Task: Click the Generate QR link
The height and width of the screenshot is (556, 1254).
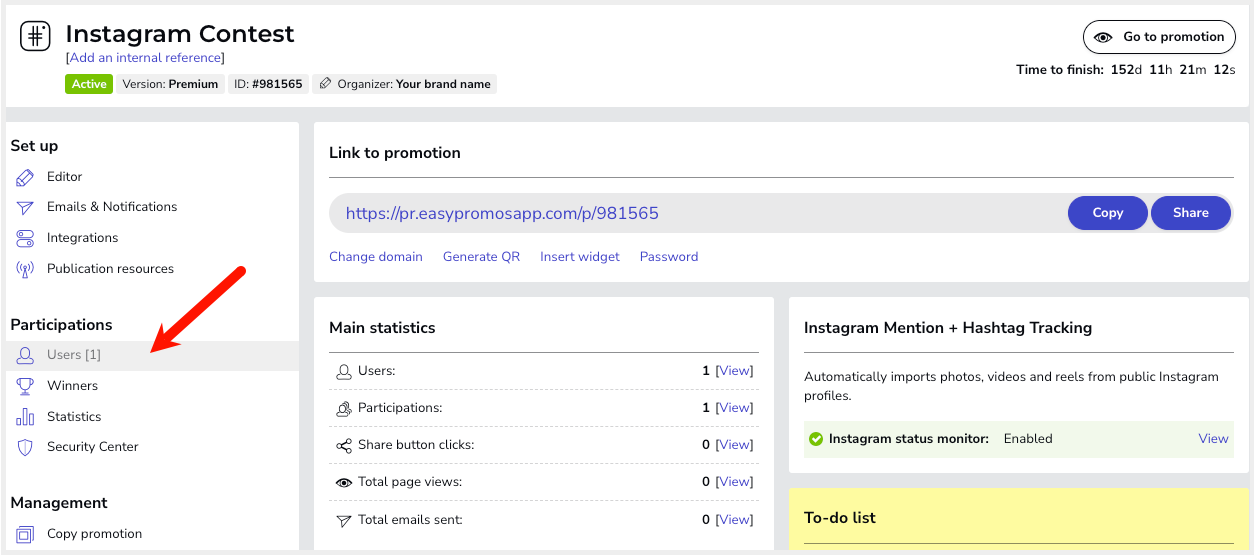Action: pos(482,257)
